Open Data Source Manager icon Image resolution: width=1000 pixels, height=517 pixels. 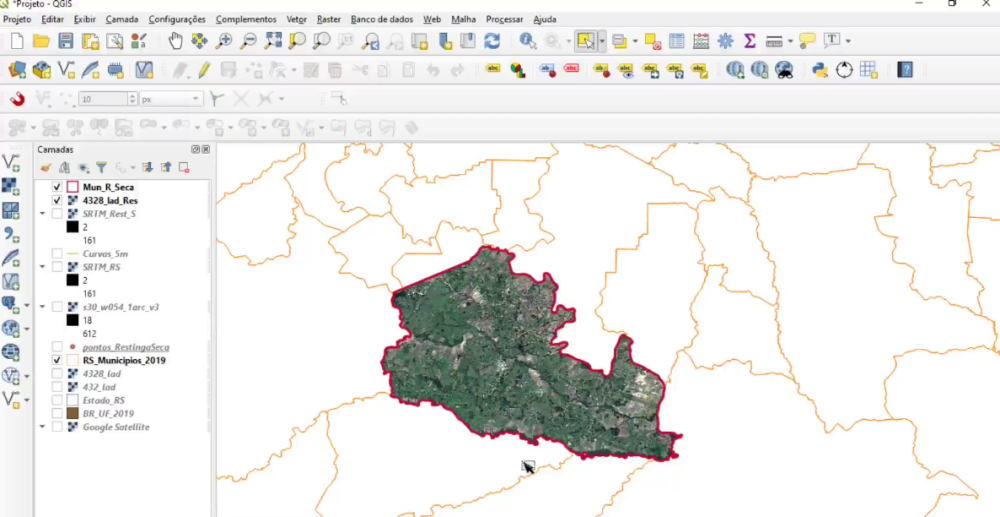(17, 69)
